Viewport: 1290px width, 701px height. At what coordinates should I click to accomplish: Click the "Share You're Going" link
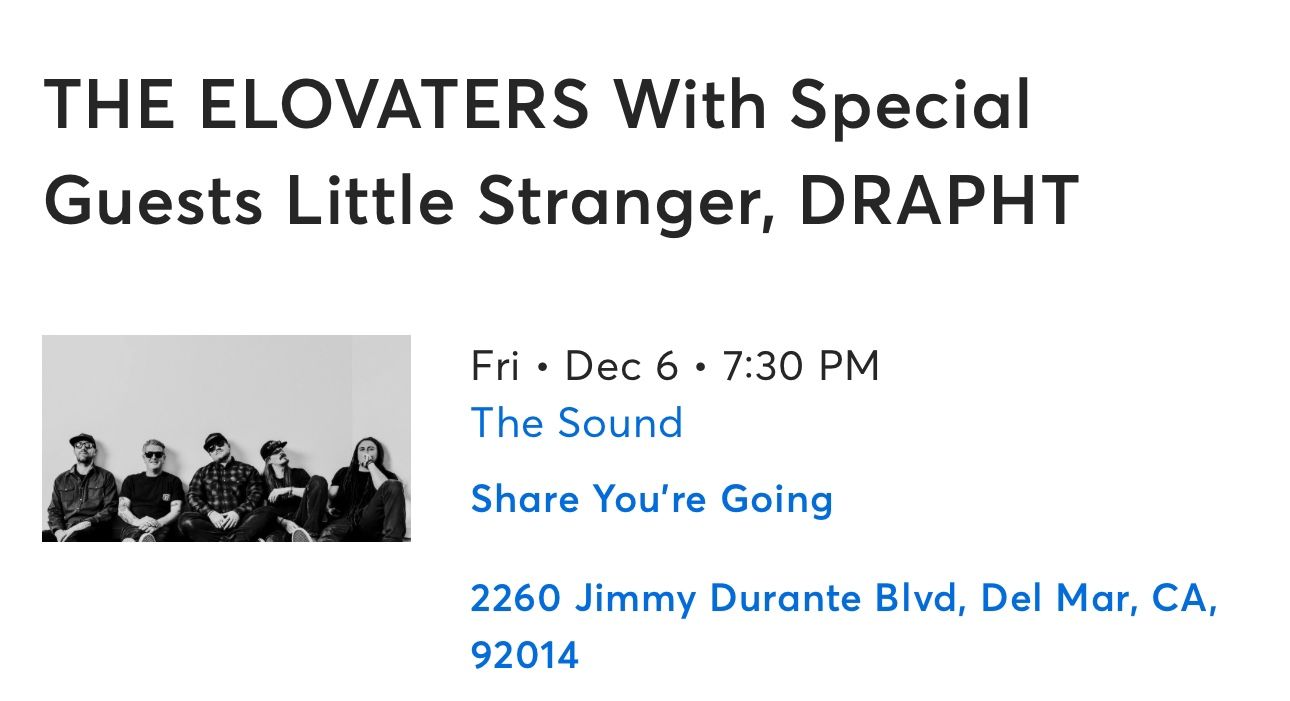(651, 498)
